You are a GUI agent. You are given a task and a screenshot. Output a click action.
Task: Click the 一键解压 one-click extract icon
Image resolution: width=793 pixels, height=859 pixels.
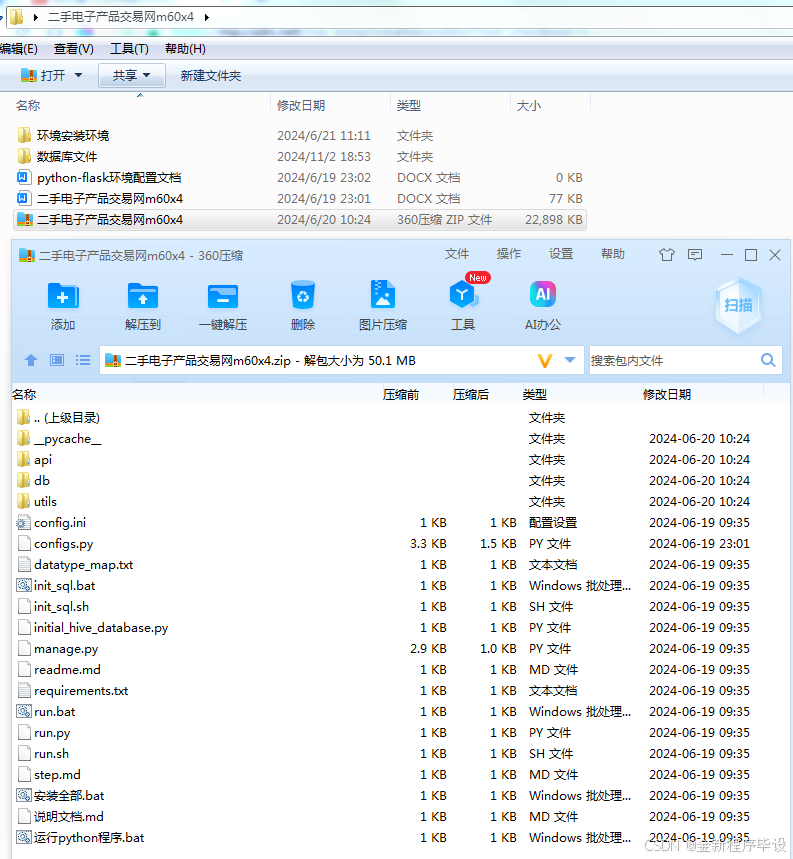(223, 296)
